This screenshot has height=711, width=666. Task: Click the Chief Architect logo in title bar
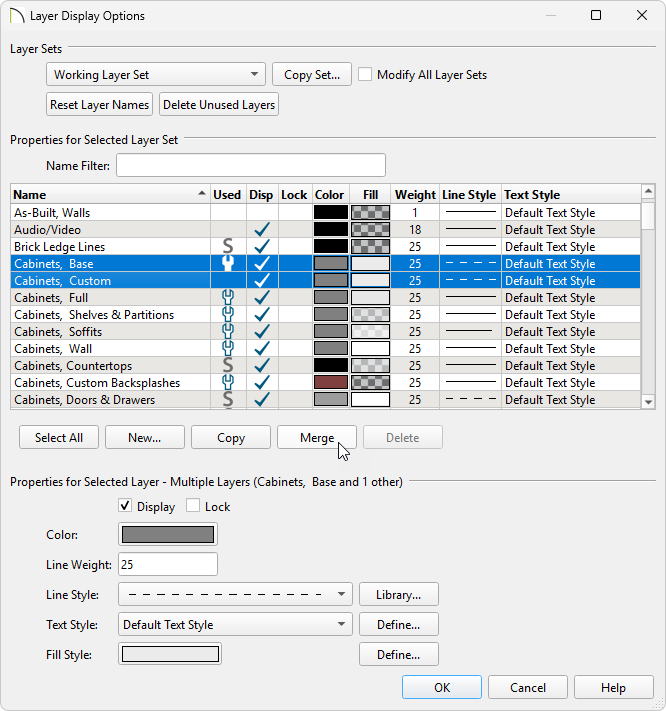click(x=17, y=16)
